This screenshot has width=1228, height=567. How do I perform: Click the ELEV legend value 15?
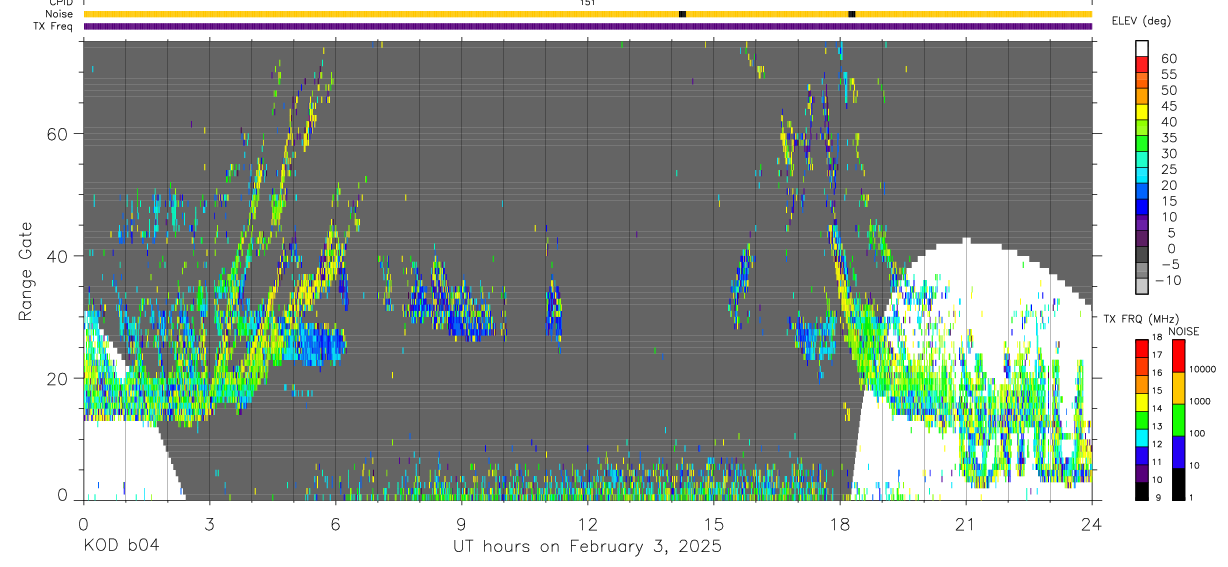coord(1168,201)
